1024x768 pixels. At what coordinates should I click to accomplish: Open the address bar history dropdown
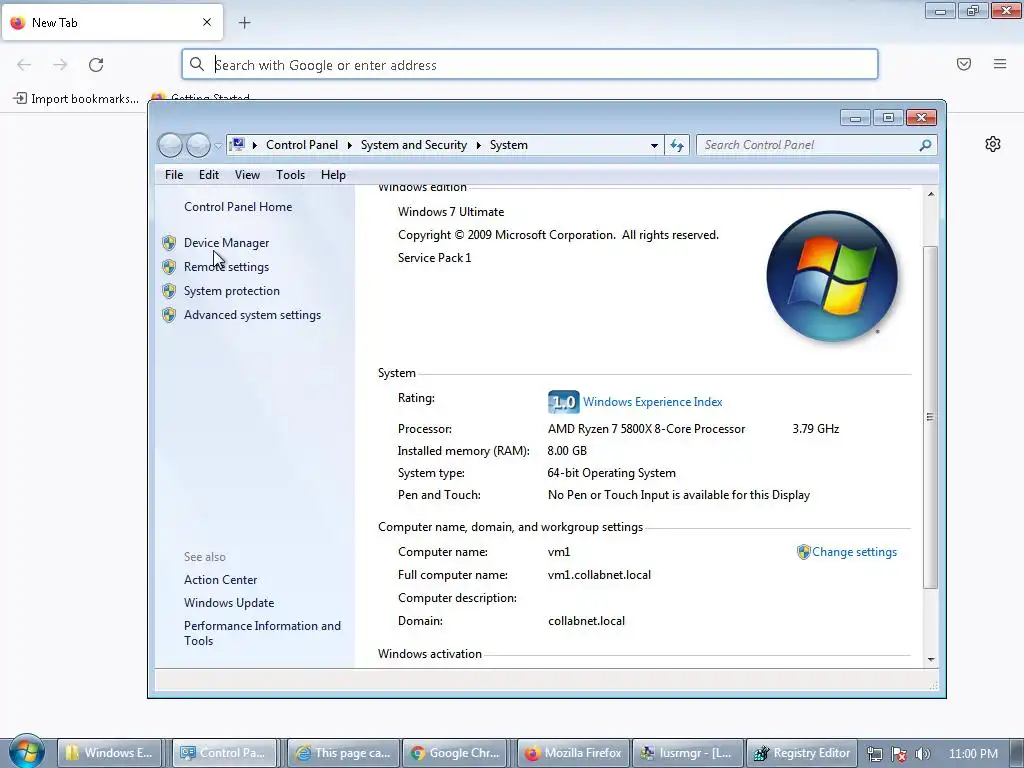click(x=654, y=146)
